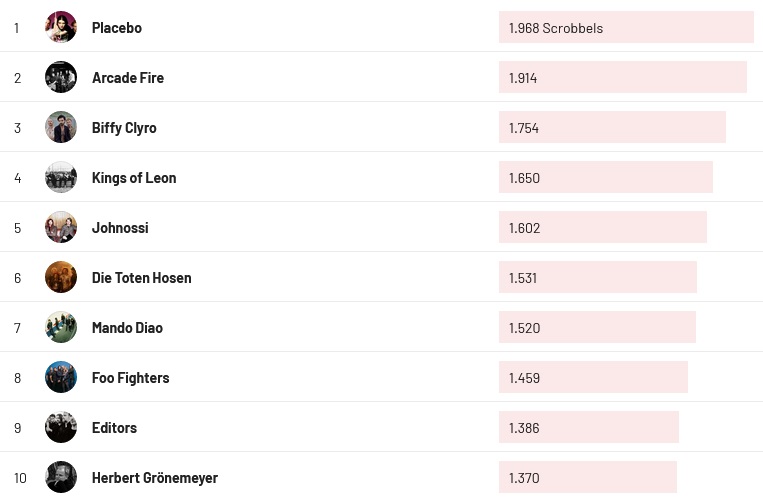Screen dimensions: 763x501
Task: Select the 1.459 scrobble count bar
Action: pos(593,378)
